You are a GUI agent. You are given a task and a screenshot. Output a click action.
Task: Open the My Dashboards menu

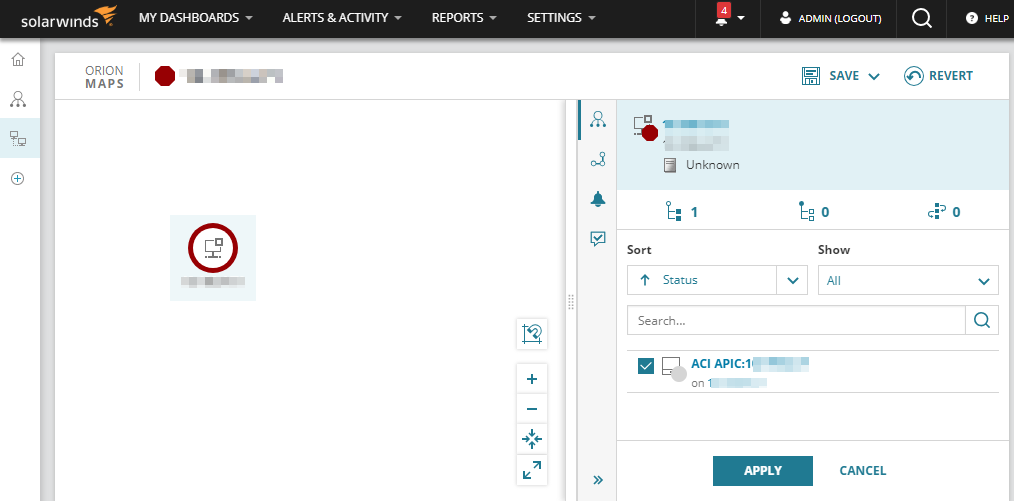(195, 18)
